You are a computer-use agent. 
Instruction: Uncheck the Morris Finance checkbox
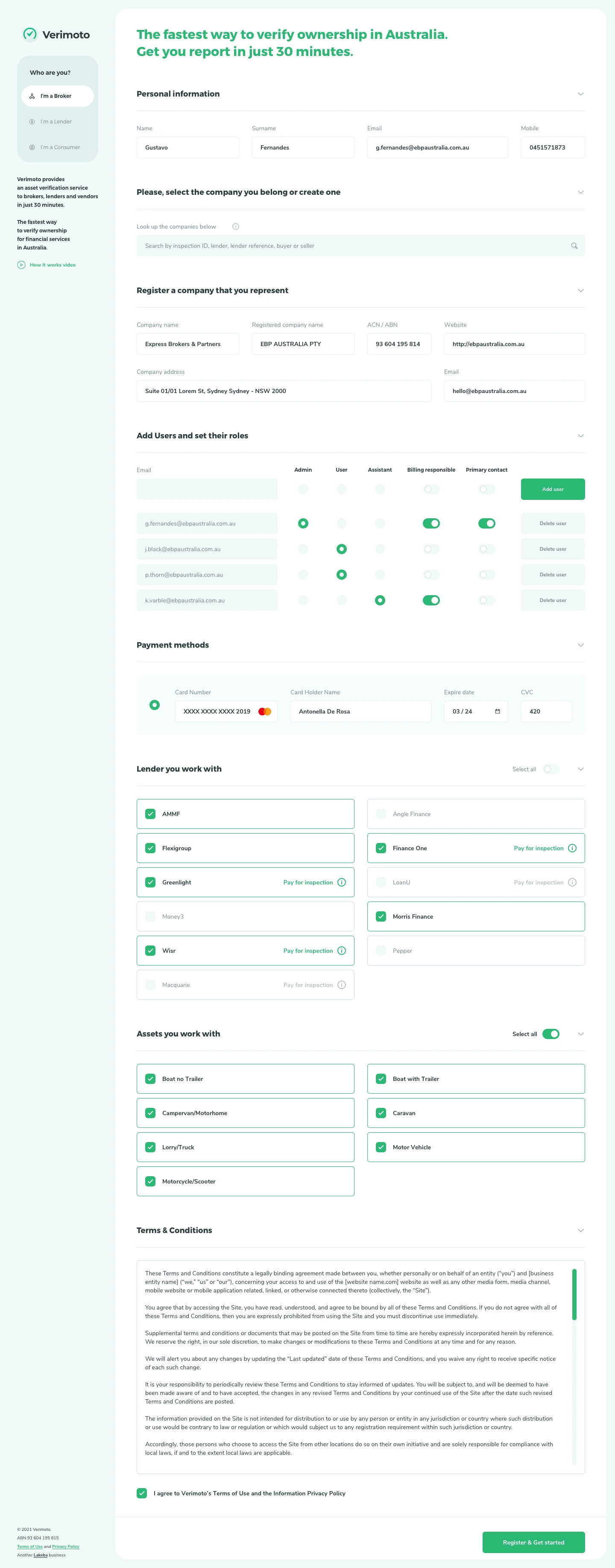pyautogui.click(x=381, y=916)
